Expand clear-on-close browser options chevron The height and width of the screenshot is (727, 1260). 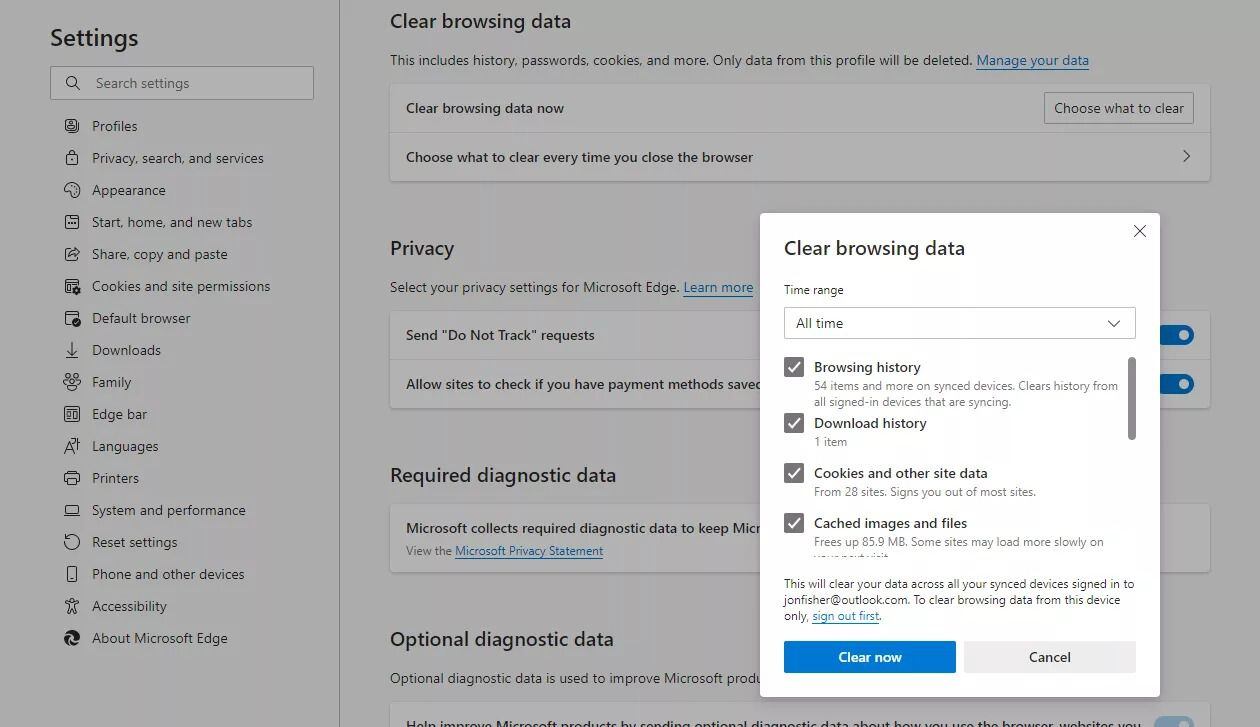[1186, 157]
